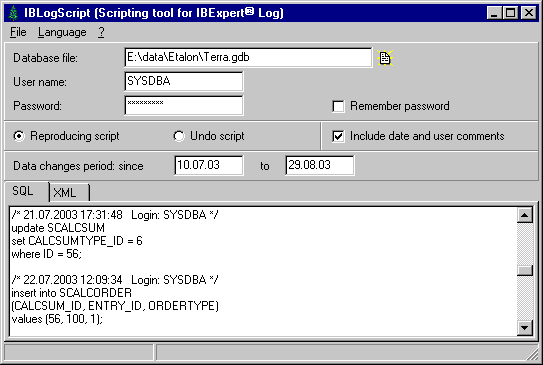Click the script scrollbar up arrow
Viewport: 543px width, 365px height.
pyautogui.click(x=525, y=215)
